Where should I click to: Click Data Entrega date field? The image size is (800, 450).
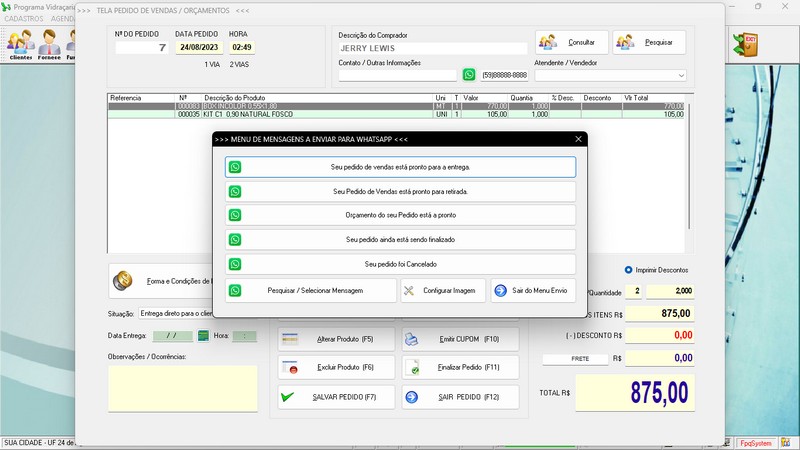172,336
